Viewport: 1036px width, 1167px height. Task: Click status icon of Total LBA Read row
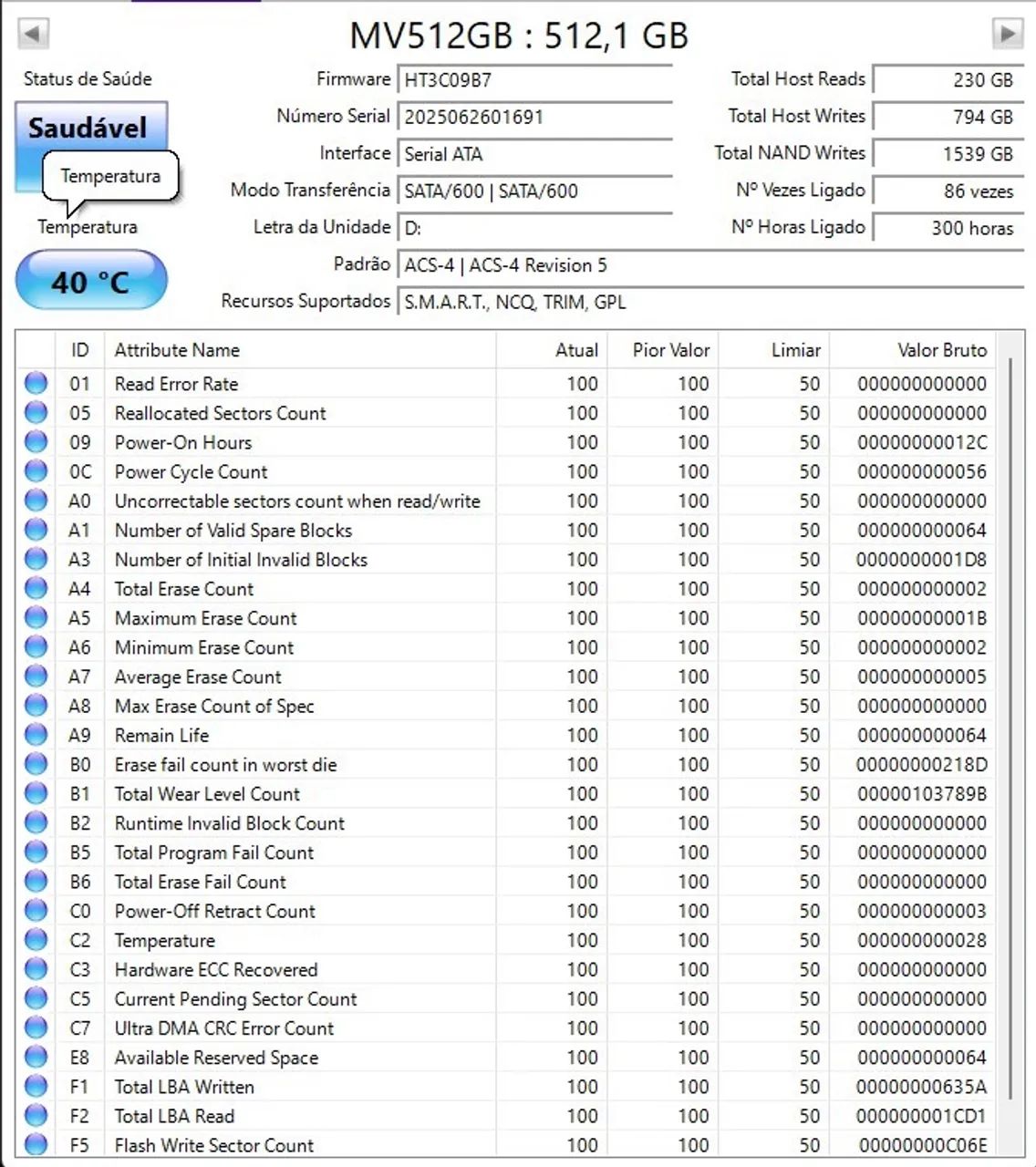36,1115
